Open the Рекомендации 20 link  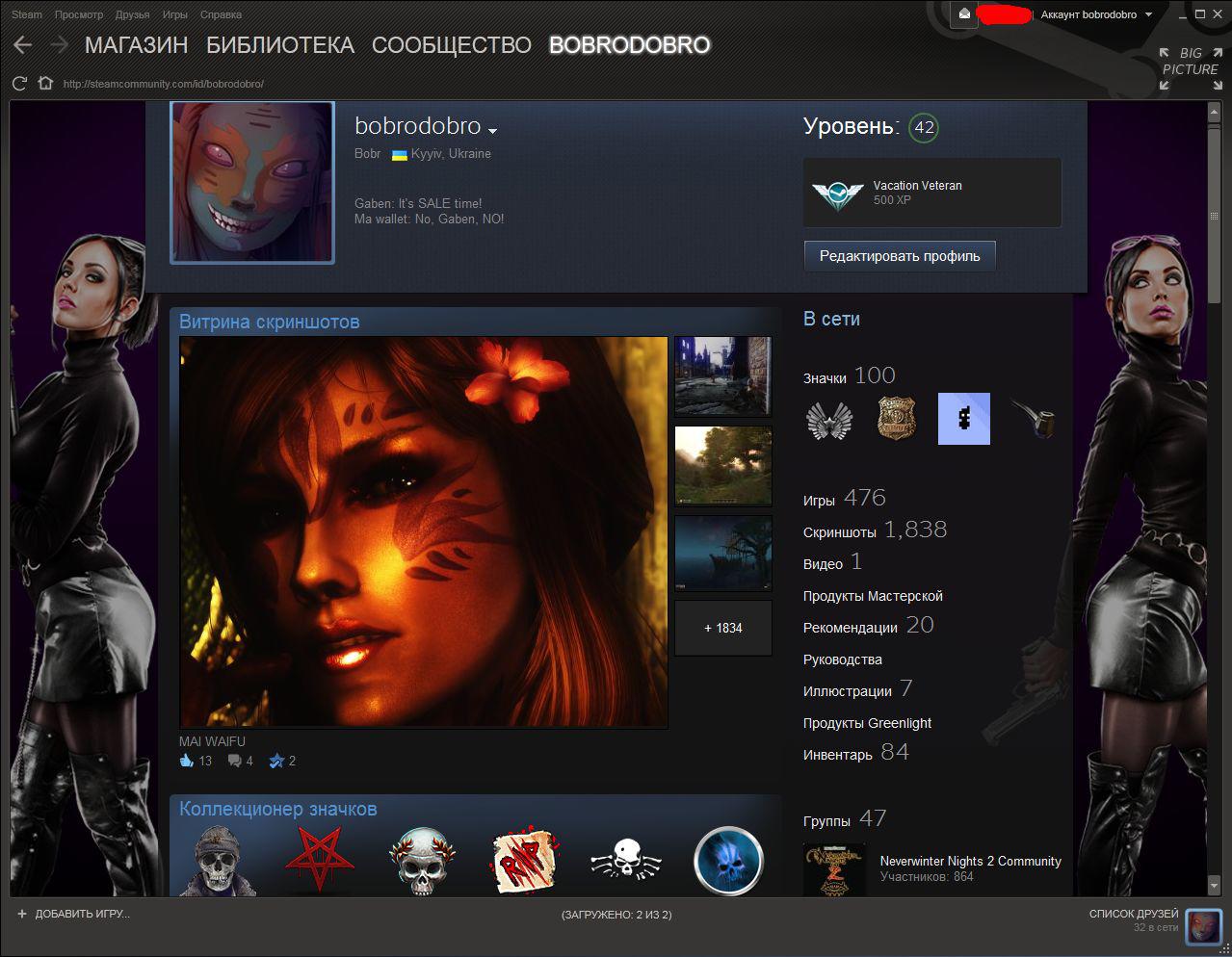tap(869, 625)
